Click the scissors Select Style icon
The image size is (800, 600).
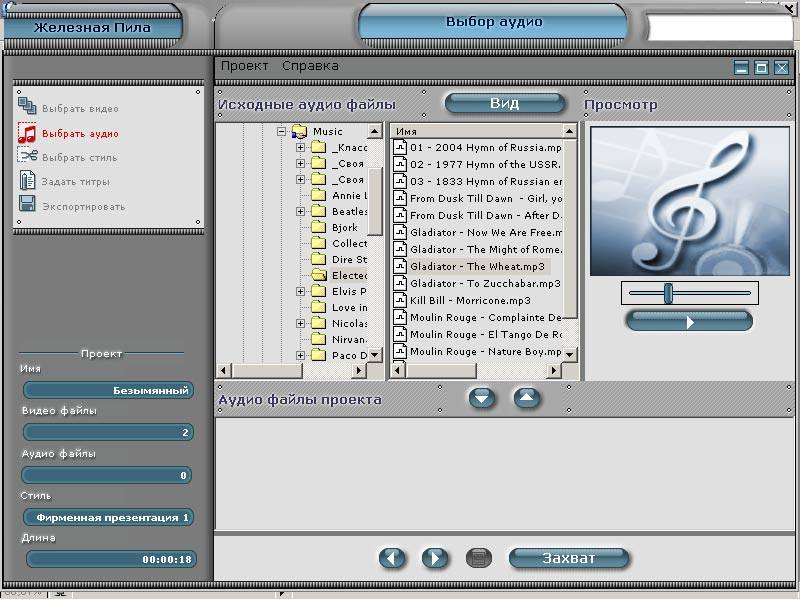click(27, 156)
